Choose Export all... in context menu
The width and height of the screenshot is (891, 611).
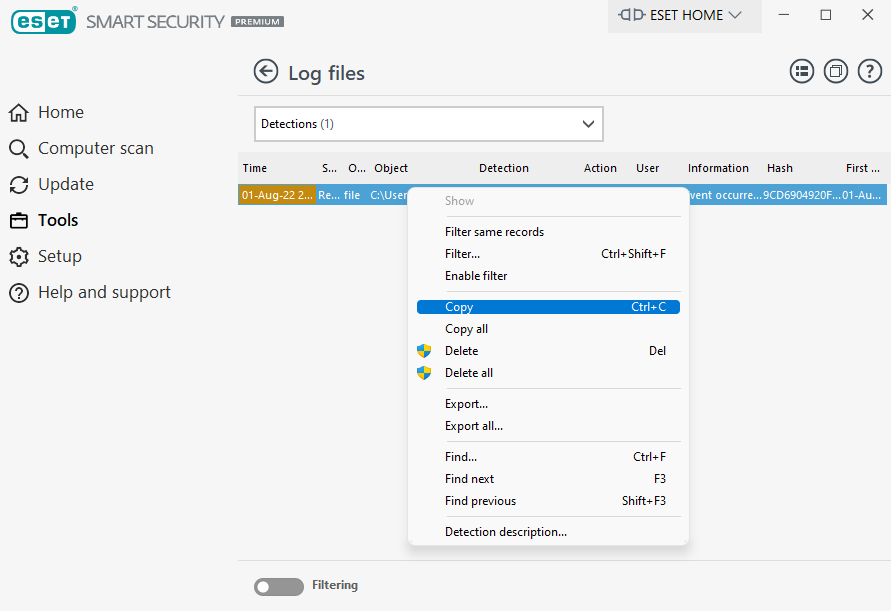click(474, 426)
